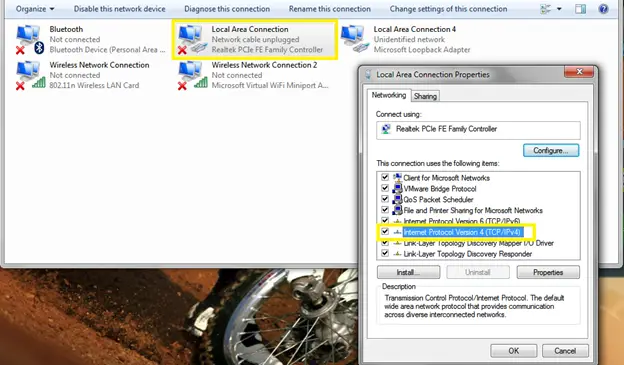Select the Internet Protocol Version 6 item

(462, 221)
